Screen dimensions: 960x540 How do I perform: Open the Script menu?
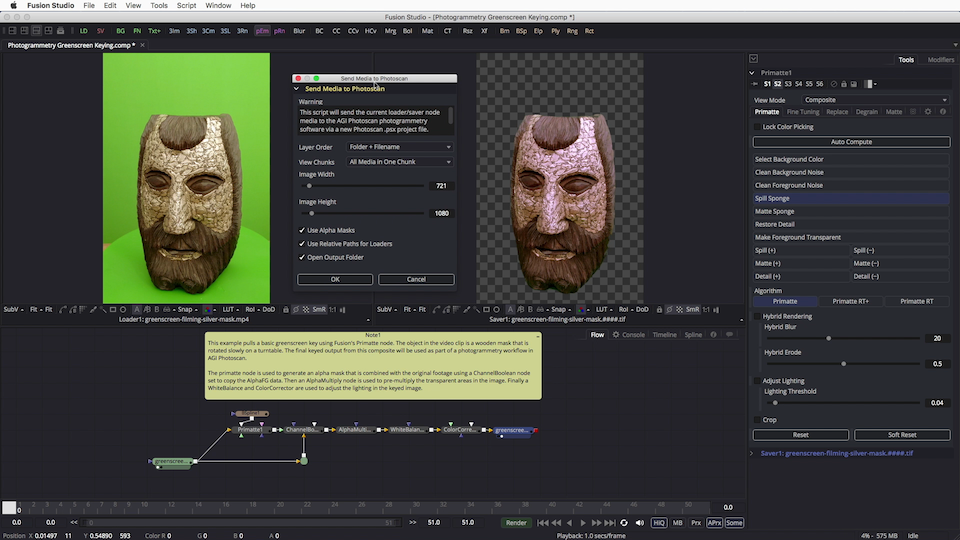pos(186,6)
